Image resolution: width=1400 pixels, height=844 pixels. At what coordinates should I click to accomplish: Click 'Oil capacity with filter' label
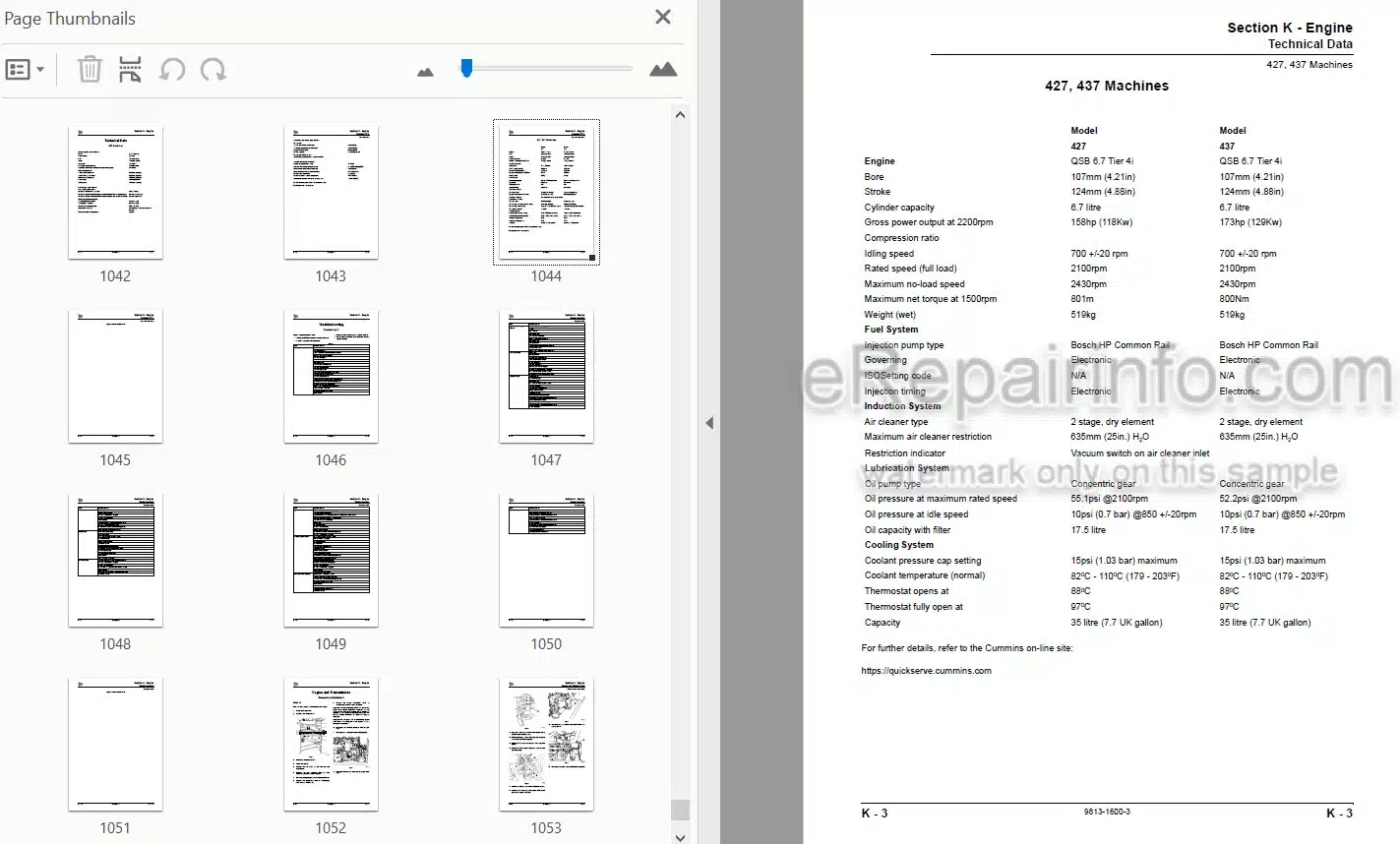click(x=907, y=530)
